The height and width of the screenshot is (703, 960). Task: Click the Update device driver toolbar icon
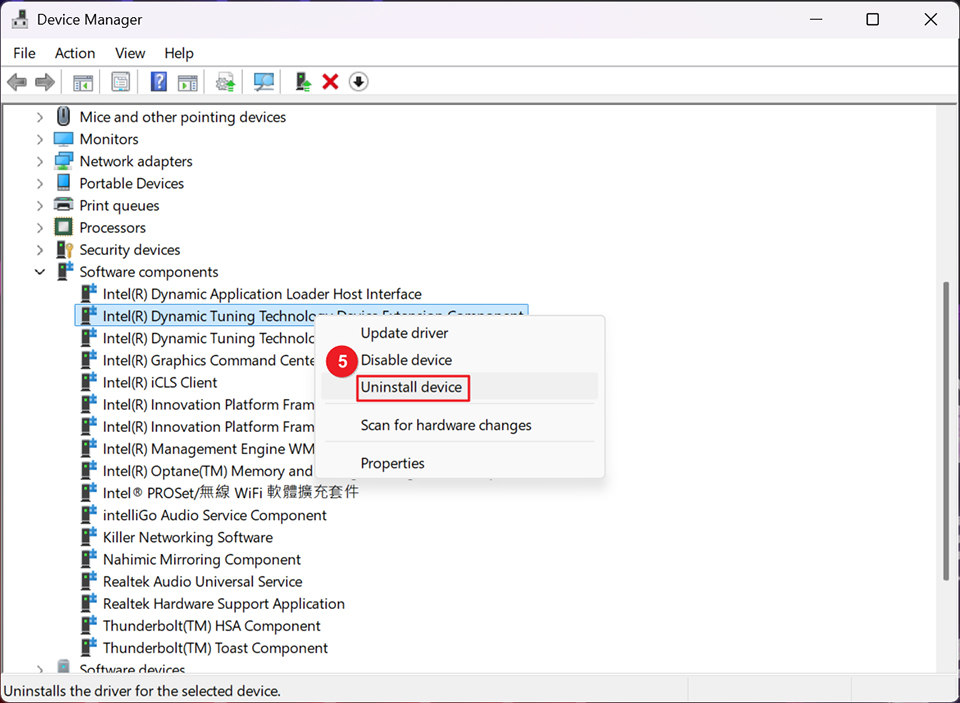(x=225, y=81)
